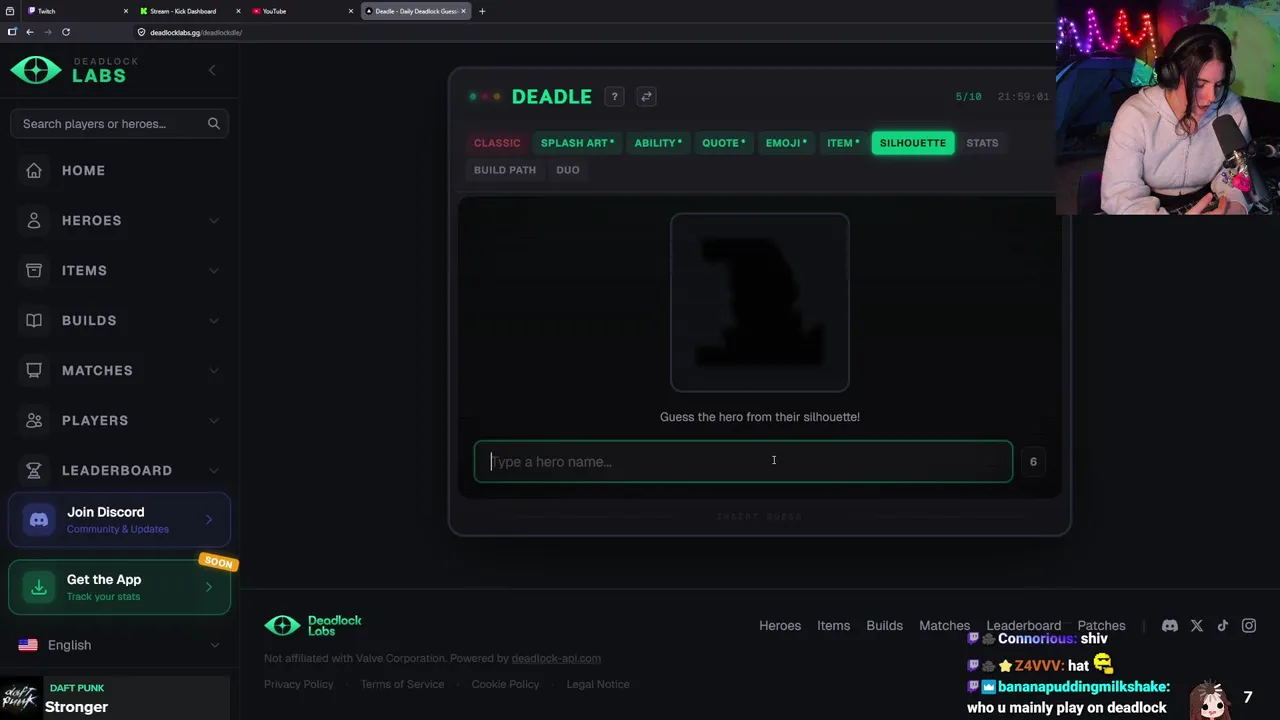Click the search magnifier icon

coord(214,124)
